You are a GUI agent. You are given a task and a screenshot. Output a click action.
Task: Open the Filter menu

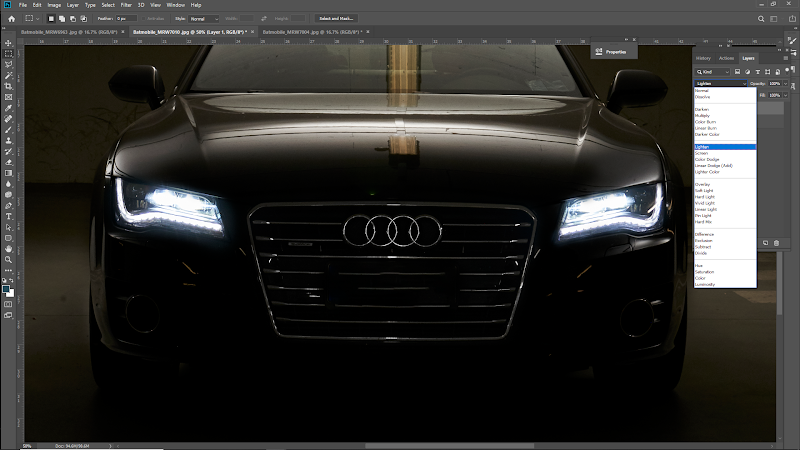[x=126, y=5]
